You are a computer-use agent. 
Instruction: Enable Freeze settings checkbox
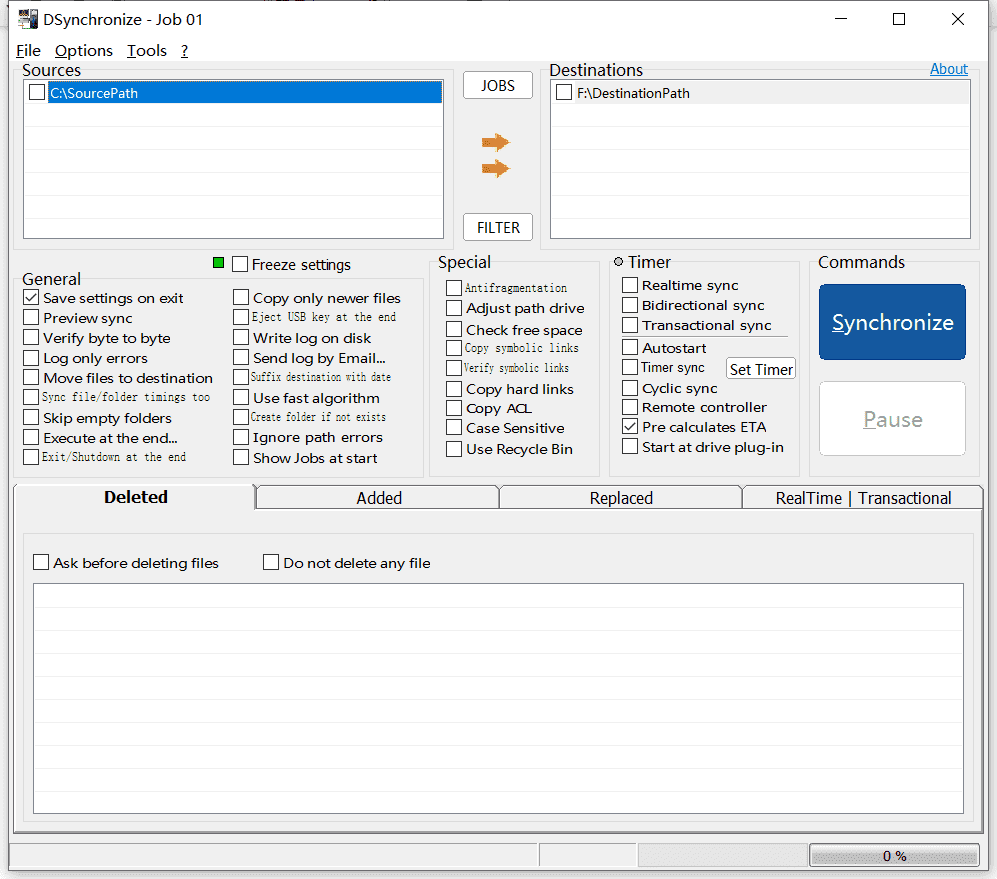(240, 264)
